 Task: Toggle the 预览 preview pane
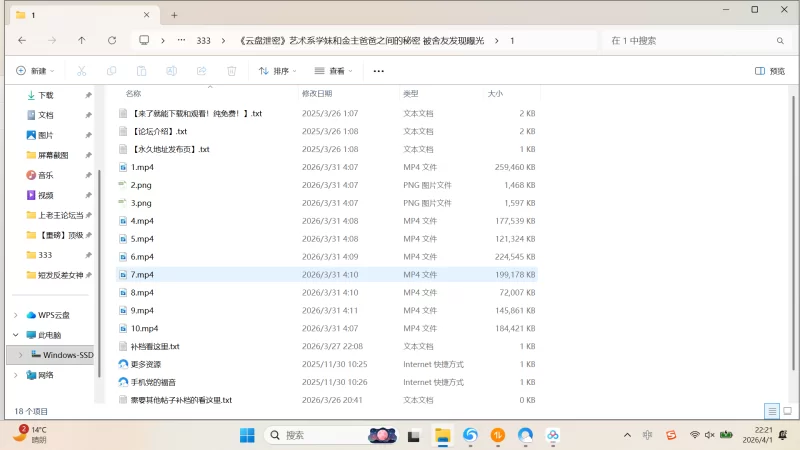tap(769, 71)
